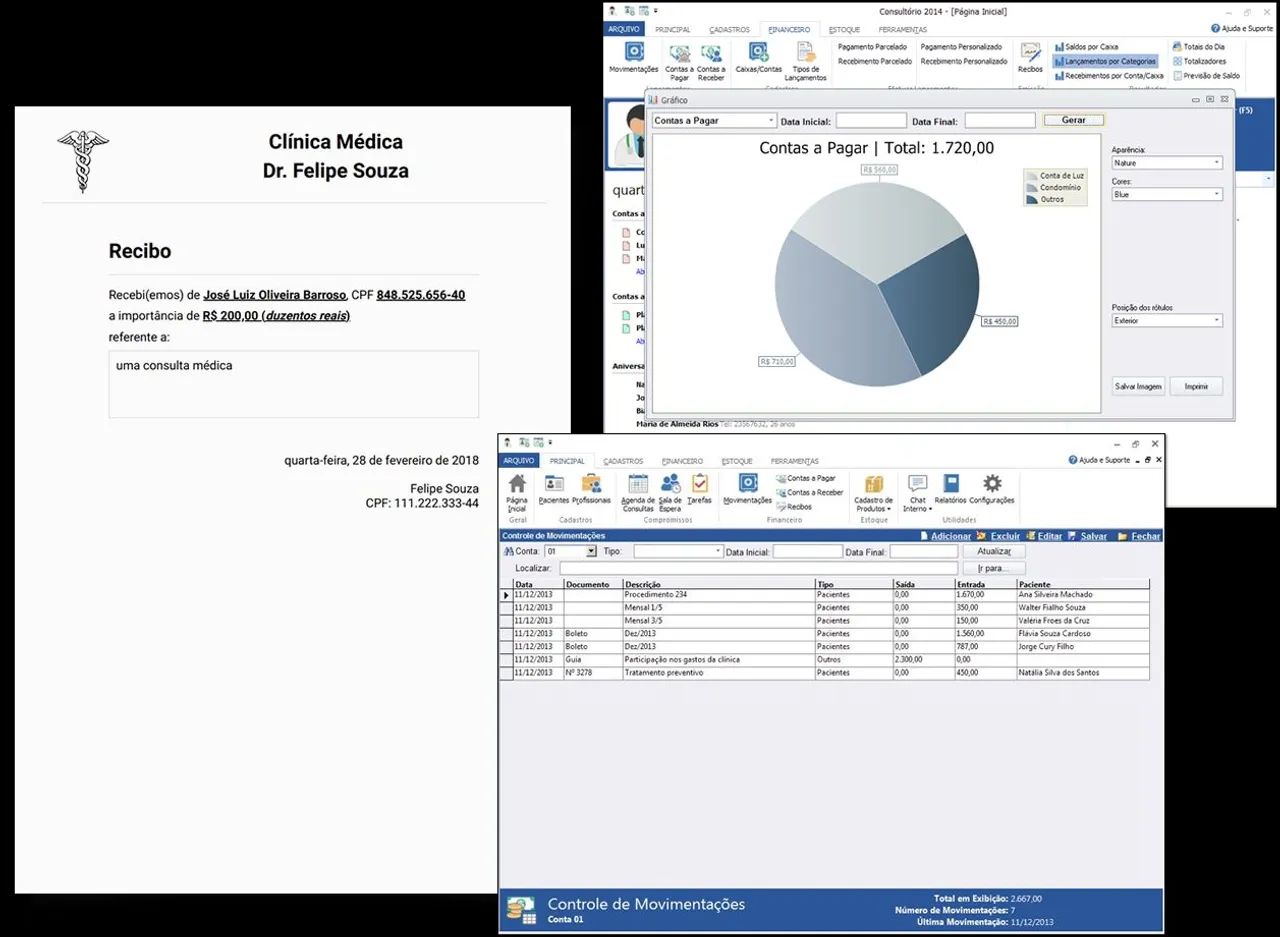1280x937 pixels.
Task: Switch to CADASTROS tab in the front window
Action: click(x=623, y=461)
